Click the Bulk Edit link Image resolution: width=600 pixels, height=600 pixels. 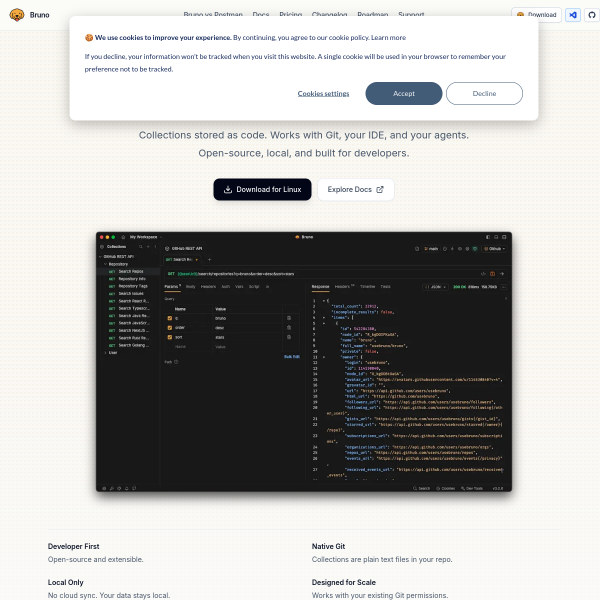(292, 357)
